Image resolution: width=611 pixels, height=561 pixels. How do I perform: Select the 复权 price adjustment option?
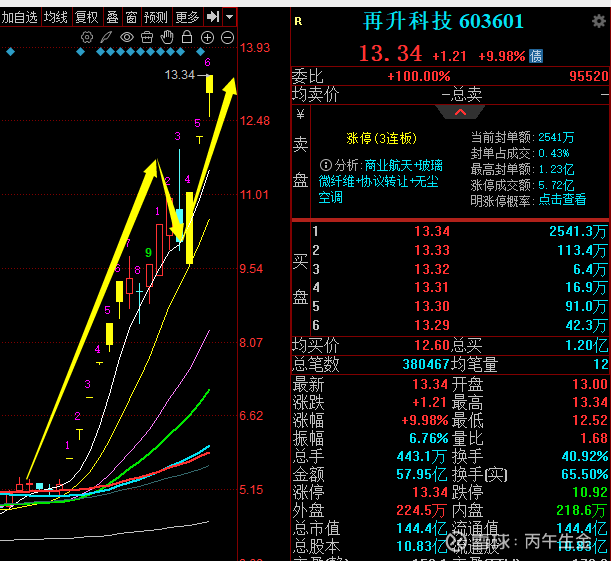(87, 17)
